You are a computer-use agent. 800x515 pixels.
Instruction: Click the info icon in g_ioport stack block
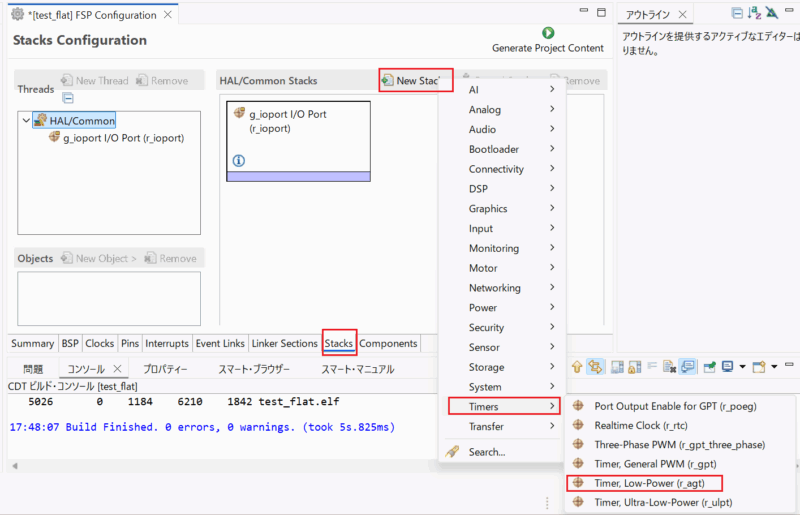tap(239, 160)
